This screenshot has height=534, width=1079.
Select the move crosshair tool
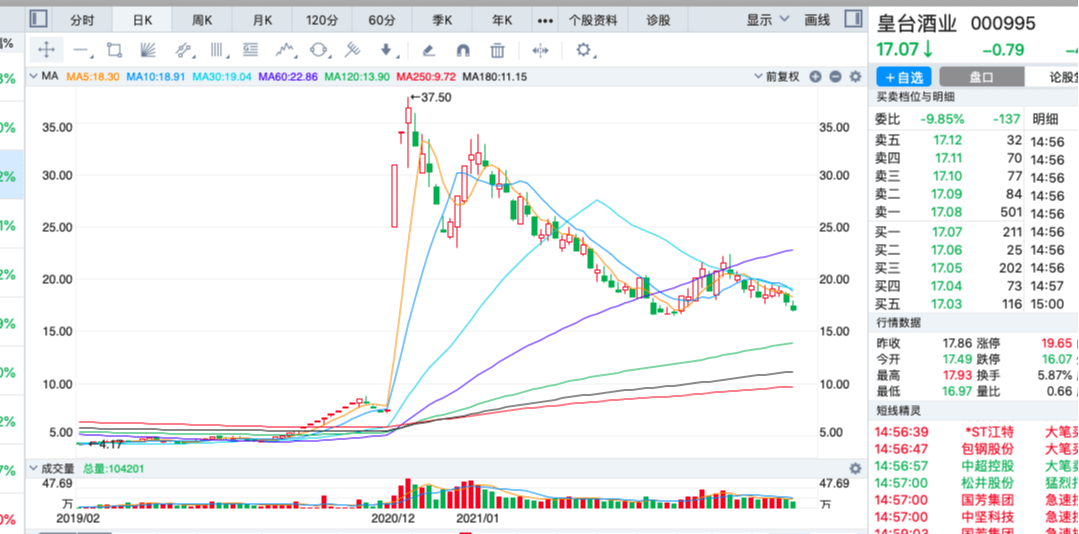46,50
